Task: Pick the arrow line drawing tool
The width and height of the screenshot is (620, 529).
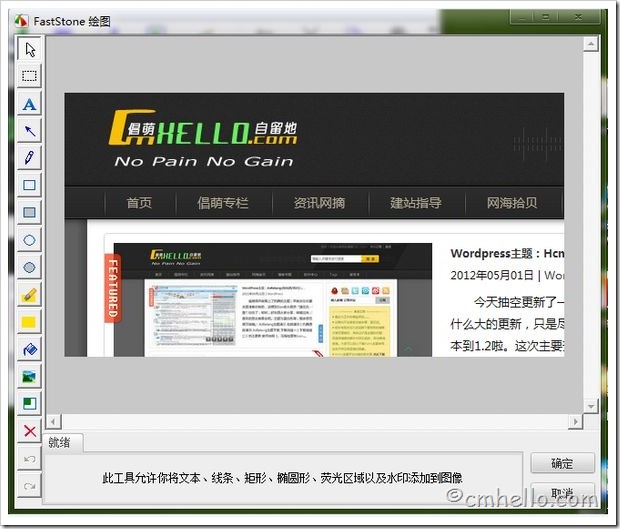Action: point(29,131)
